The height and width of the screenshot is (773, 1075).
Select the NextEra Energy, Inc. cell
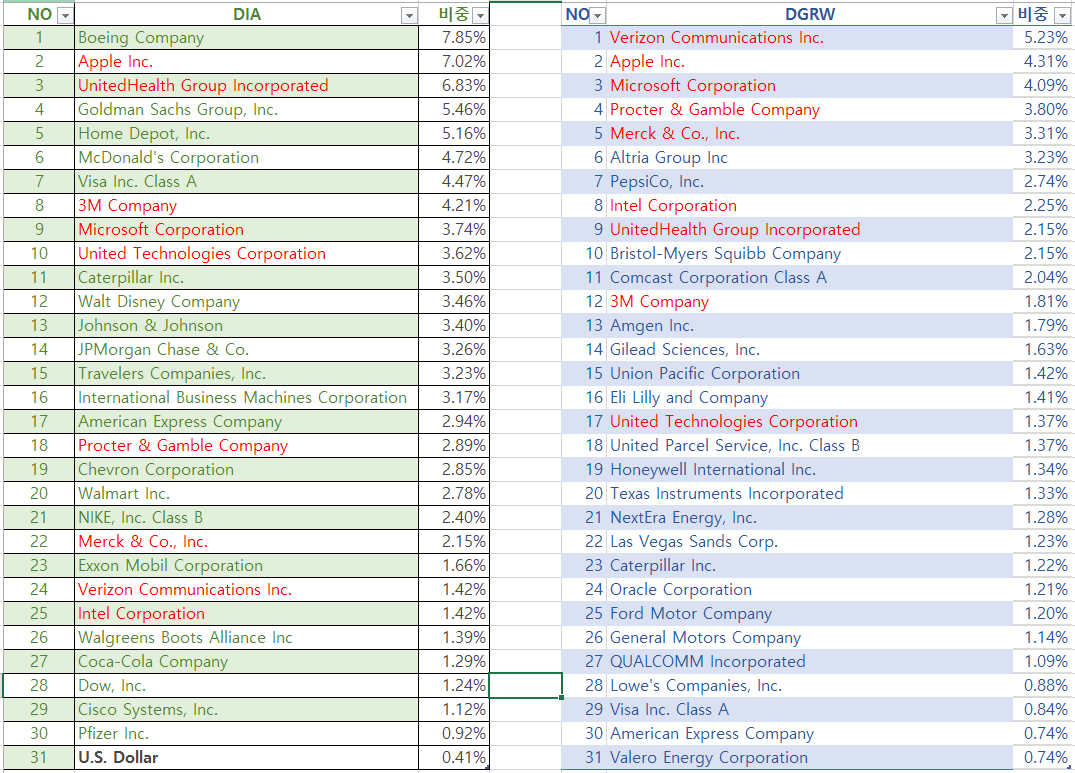pos(810,517)
